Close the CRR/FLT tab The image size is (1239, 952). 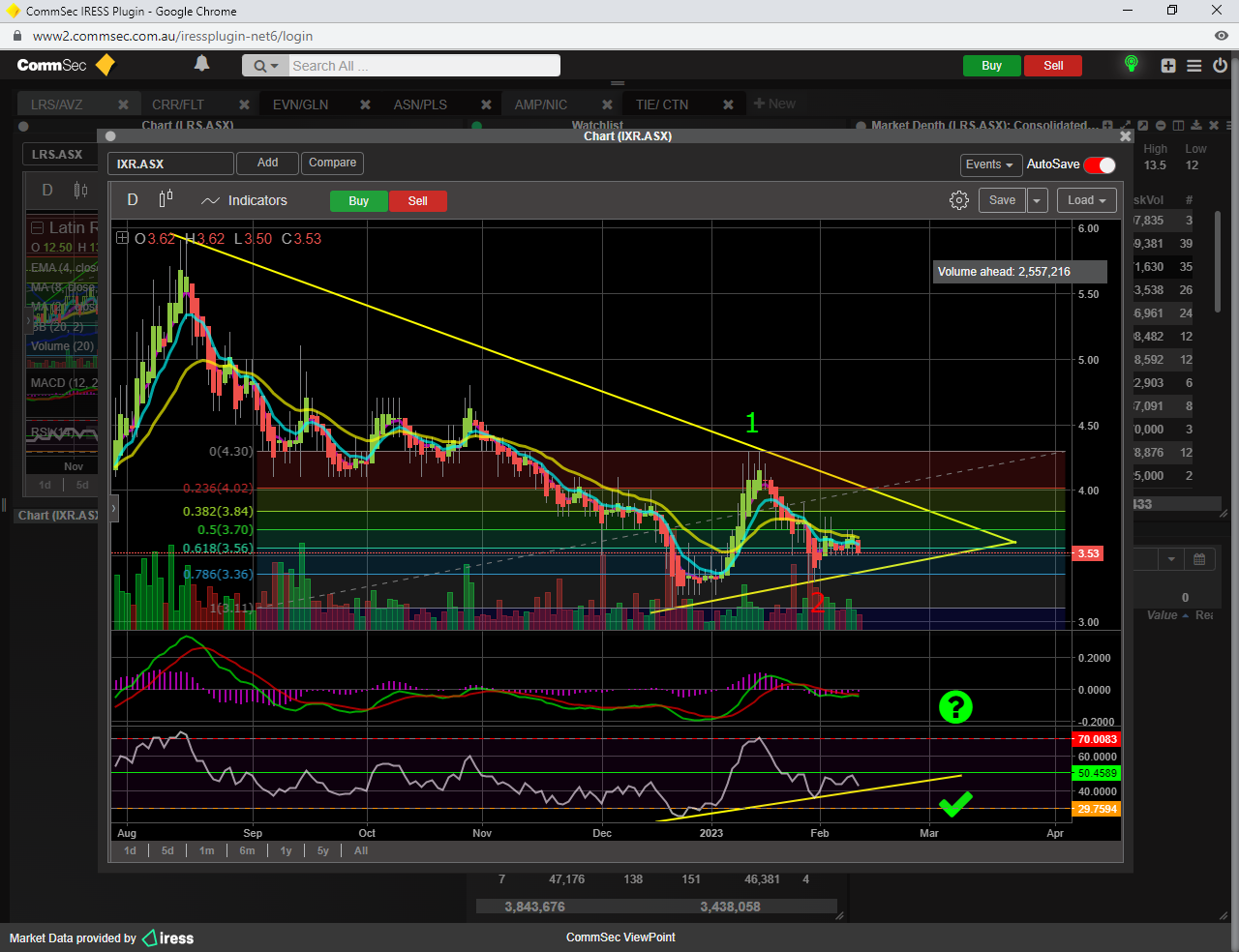coord(244,104)
